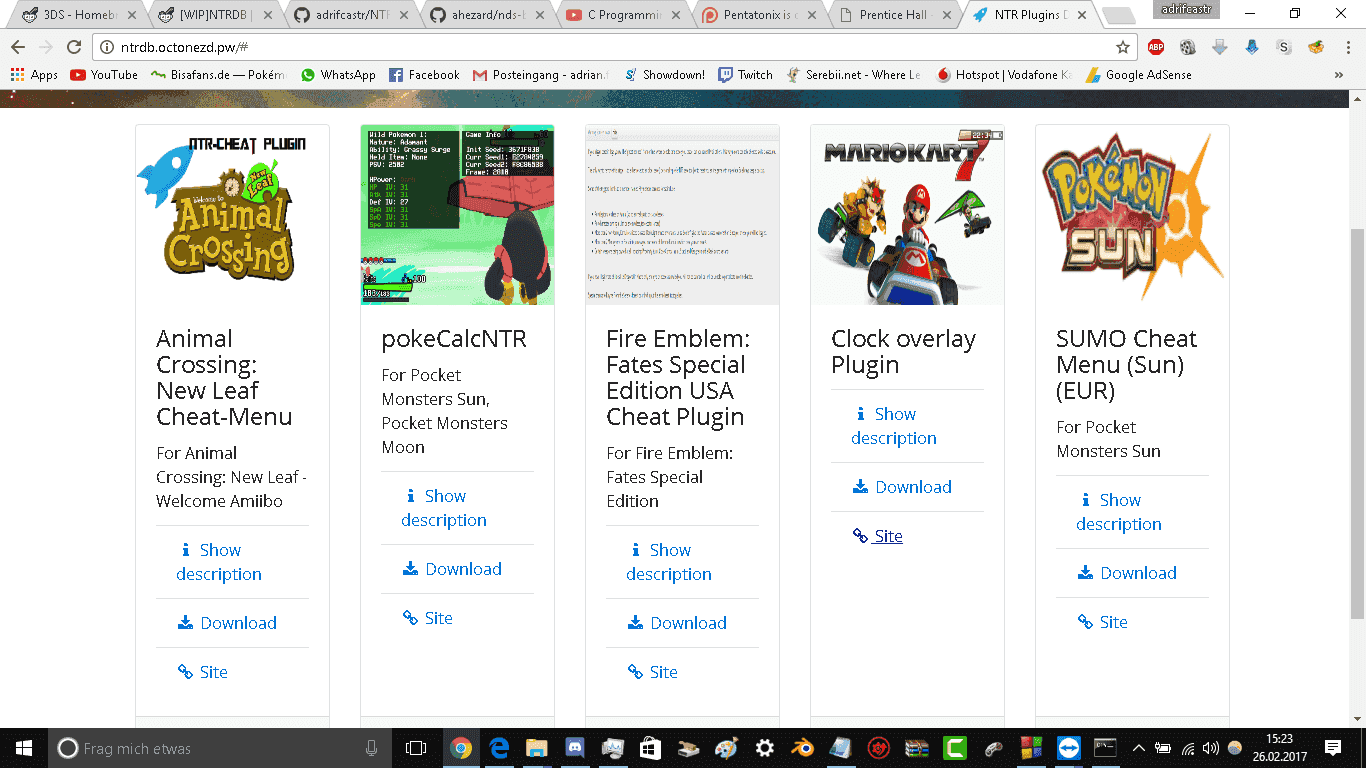
Task: Open the Windows Start menu
Action: click(24, 748)
